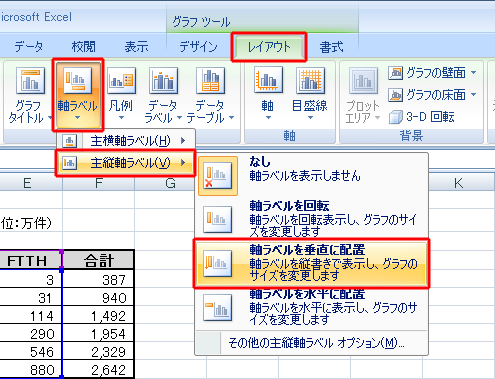This screenshot has height=379, width=495.
Task: Click the cell with value 546
Action: point(31,351)
